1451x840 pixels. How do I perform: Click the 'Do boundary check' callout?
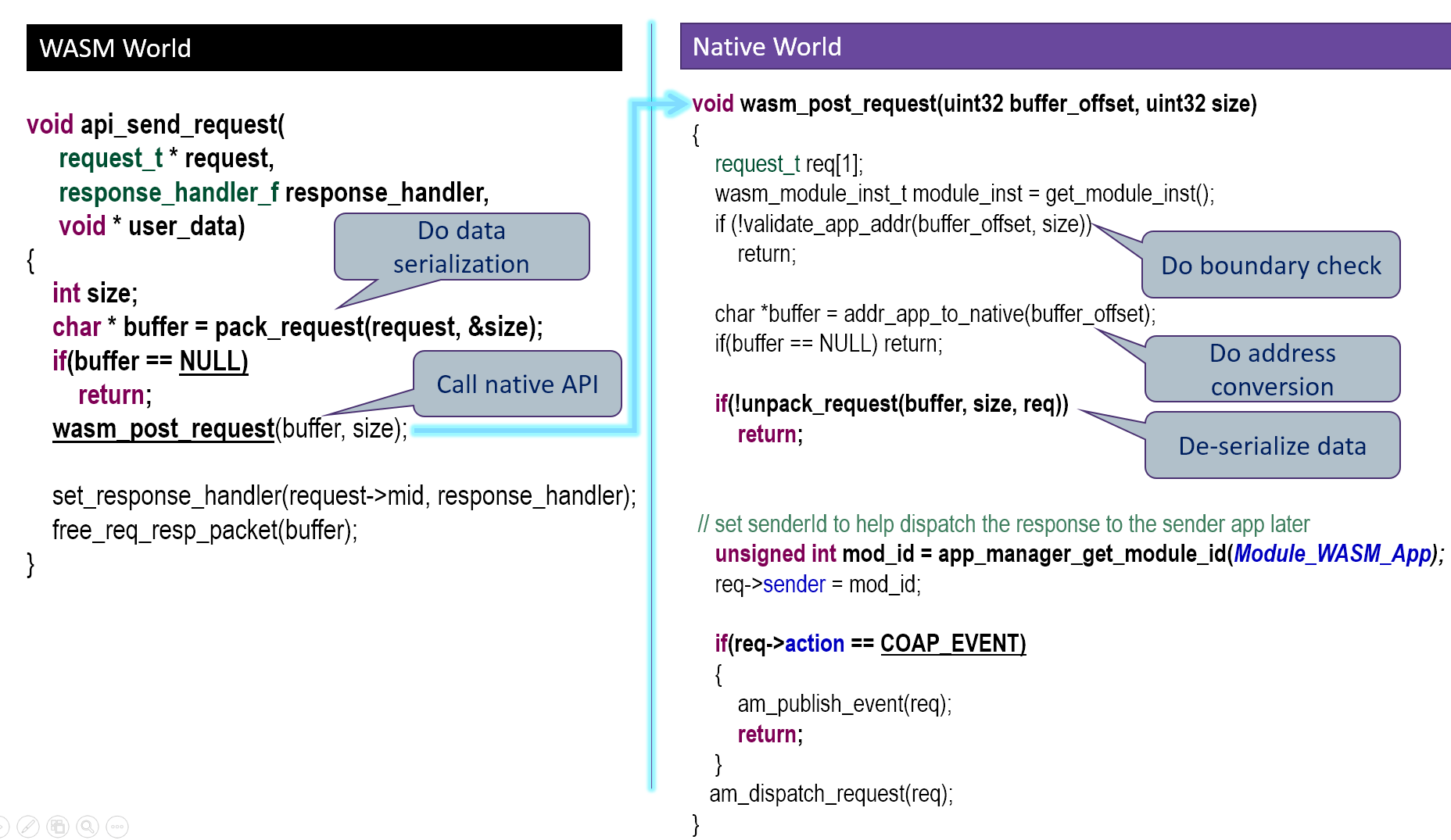[1270, 265]
